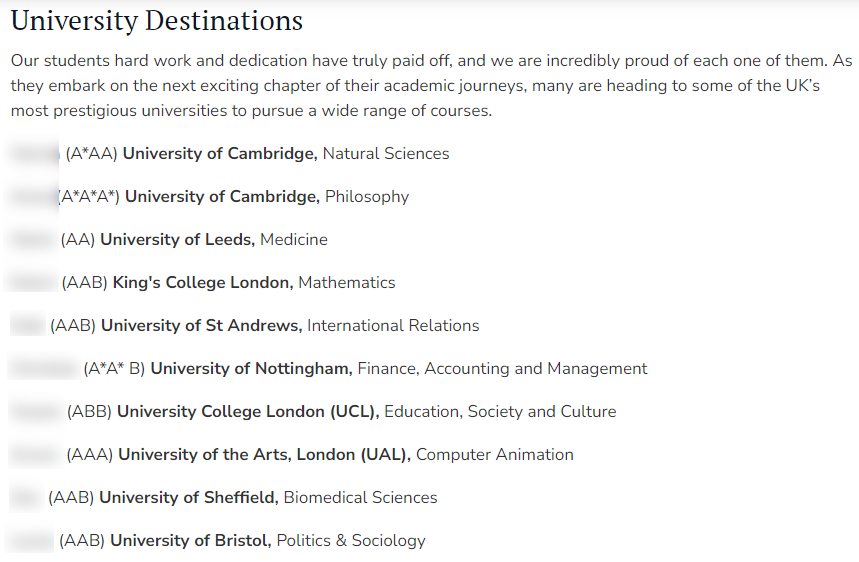Click the blurred name before (A*AA)

tap(35, 153)
